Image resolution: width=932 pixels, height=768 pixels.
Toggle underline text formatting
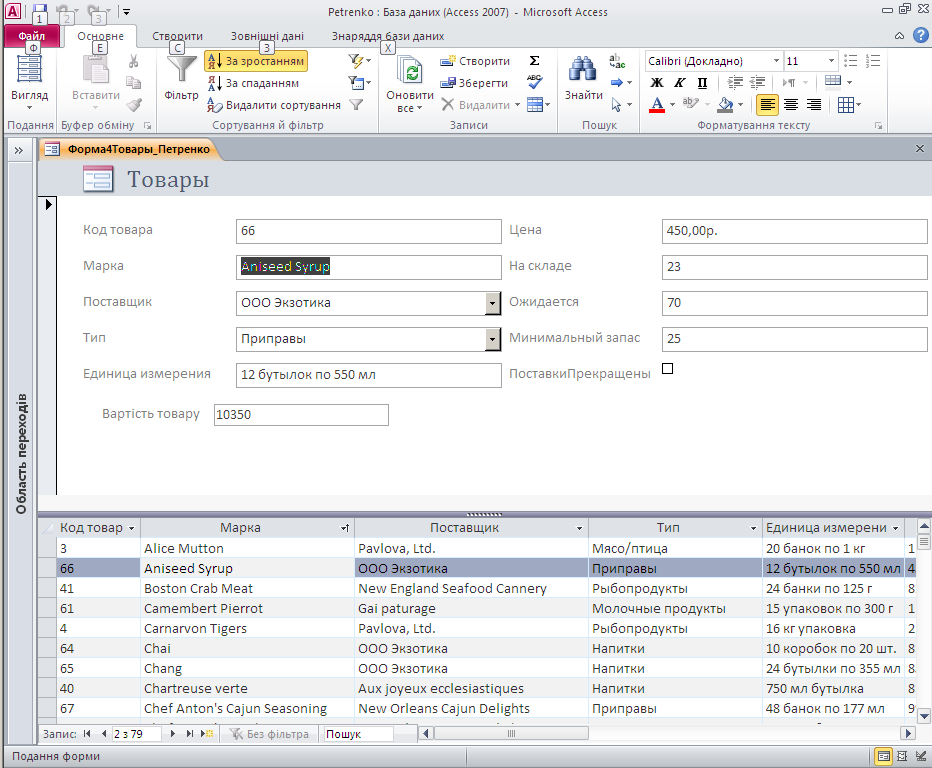click(x=702, y=83)
